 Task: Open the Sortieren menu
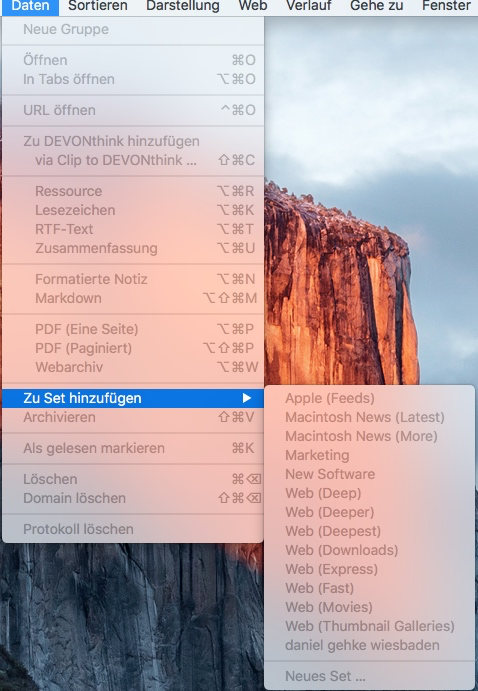(x=98, y=6)
